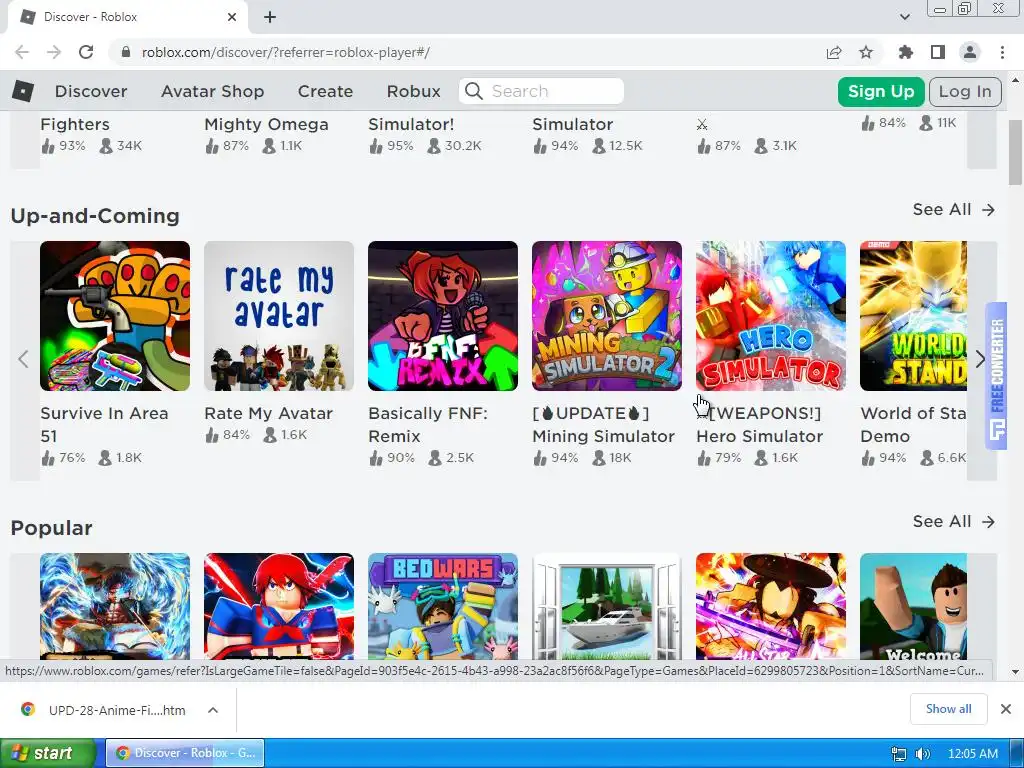The image size is (1024, 768).
Task: Click the padlock site info icon
Action: tap(126, 52)
